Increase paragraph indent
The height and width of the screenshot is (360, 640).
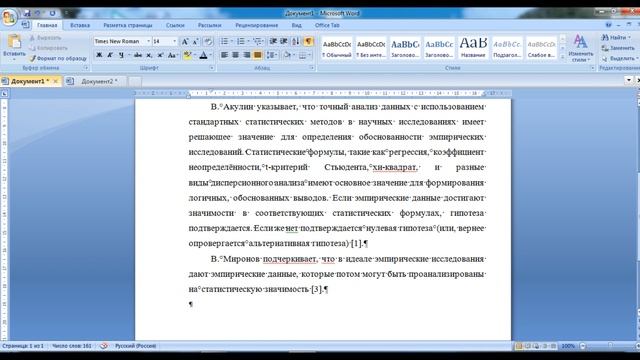284,41
